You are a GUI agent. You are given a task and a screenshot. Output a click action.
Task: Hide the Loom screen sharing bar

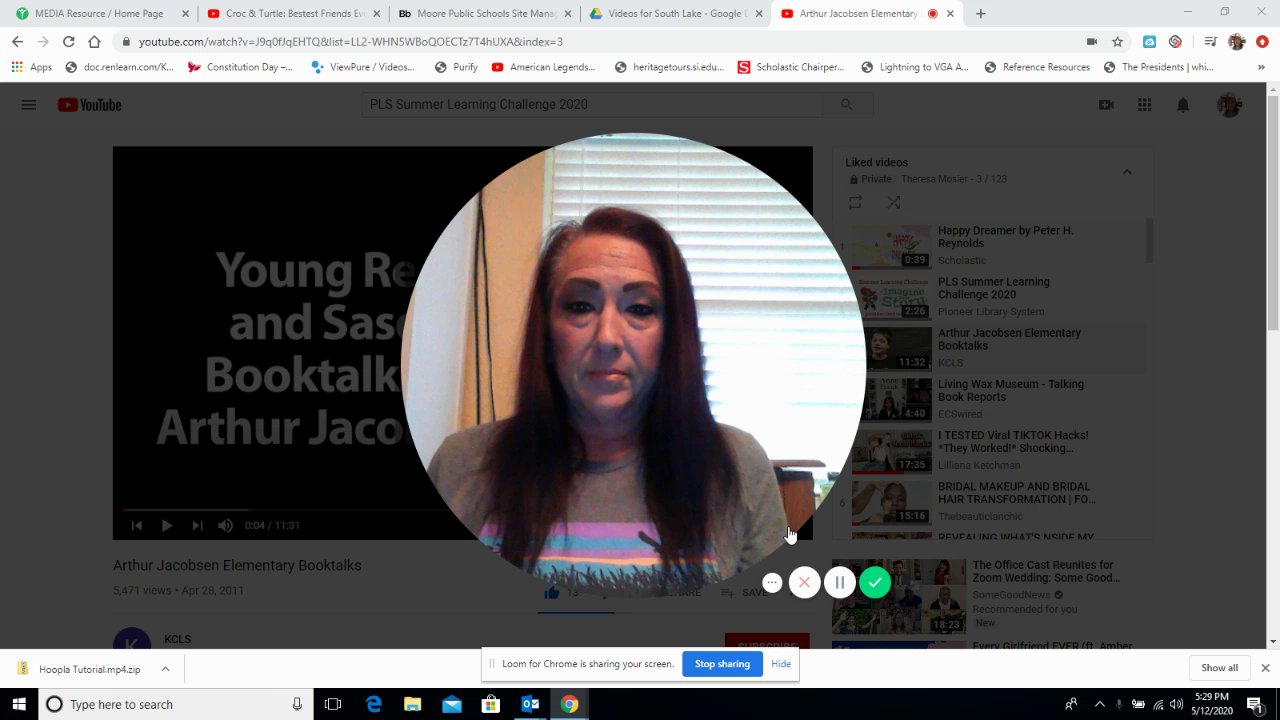tap(781, 664)
